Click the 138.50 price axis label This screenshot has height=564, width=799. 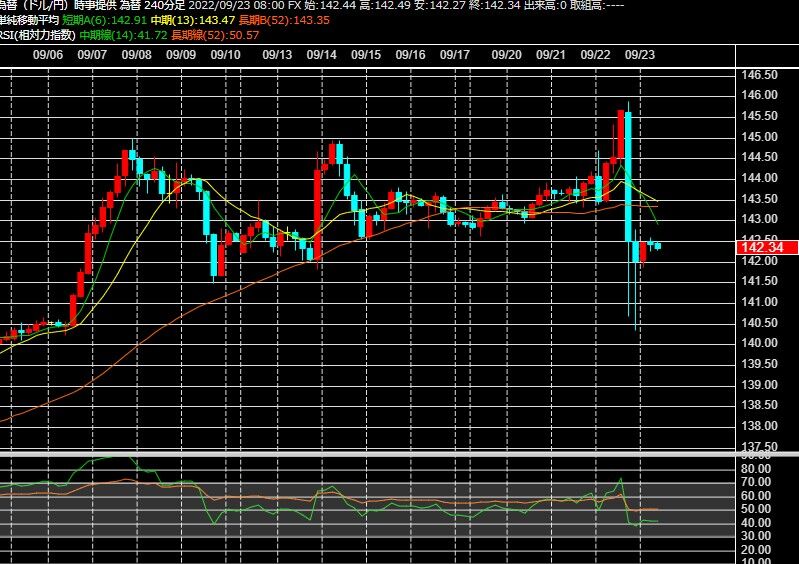point(759,405)
